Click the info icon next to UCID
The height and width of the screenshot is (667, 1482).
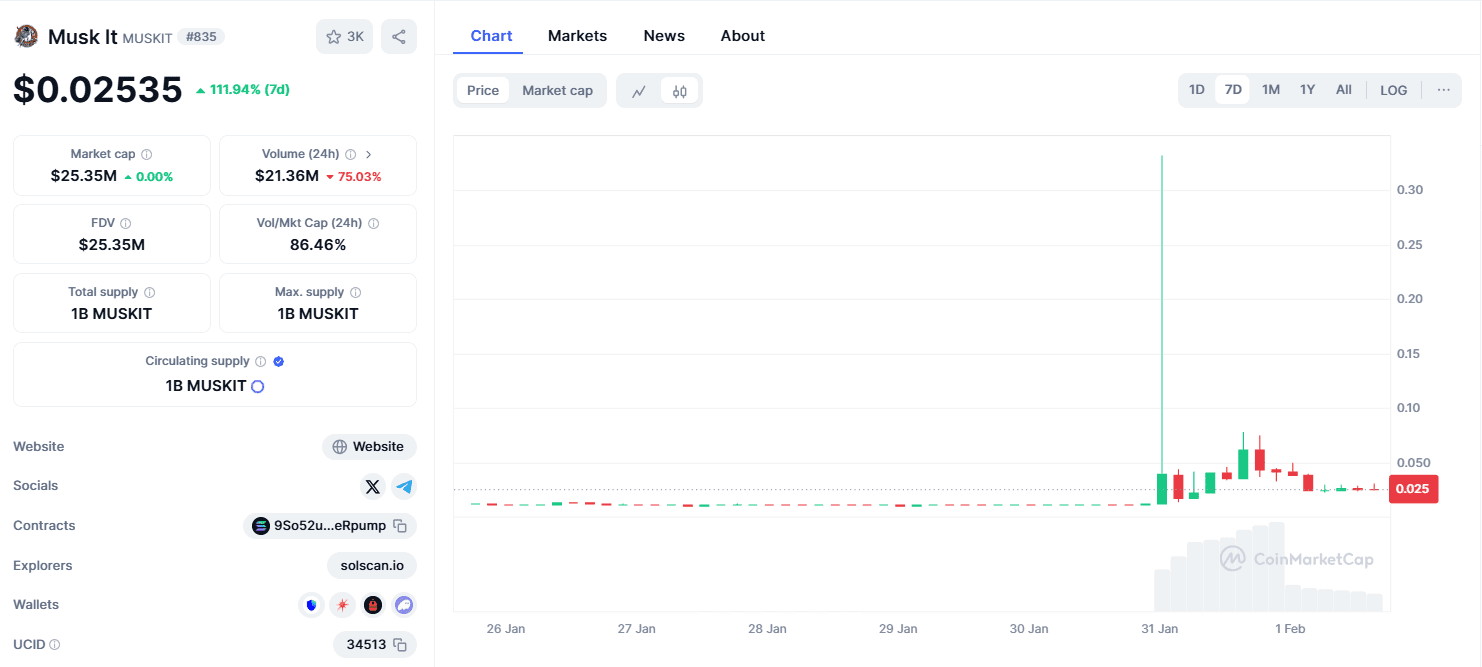(x=55, y=645)
